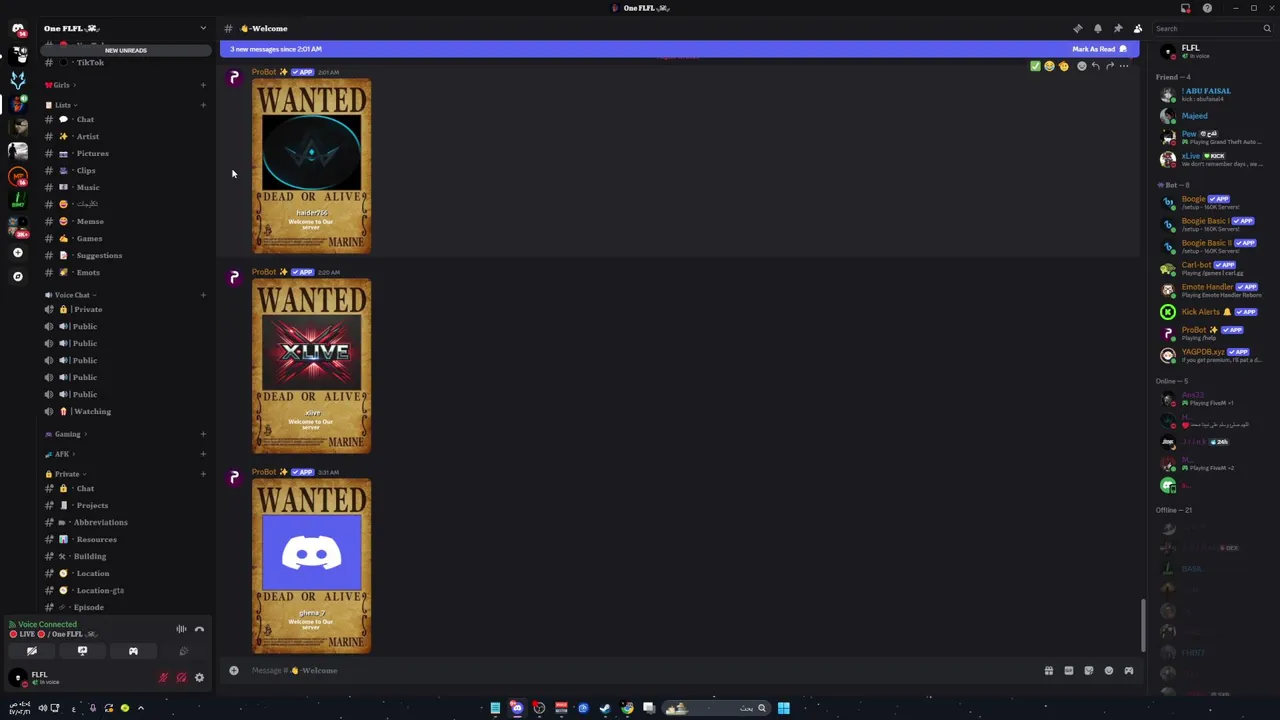Unmute the microphone in the user panel
The image size is (1280, 720).
(163, 678)
